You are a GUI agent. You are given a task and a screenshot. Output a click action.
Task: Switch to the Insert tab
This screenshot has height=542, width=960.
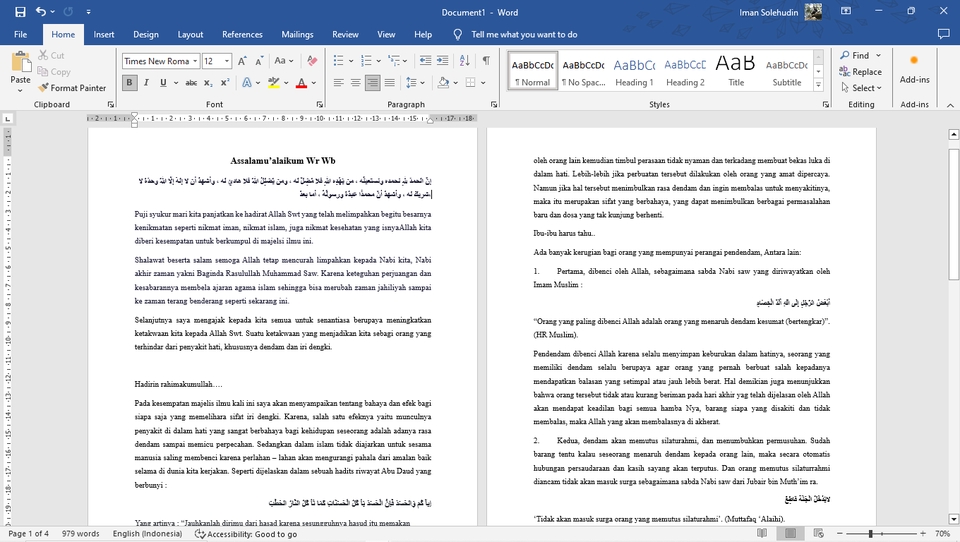[103, 34]
